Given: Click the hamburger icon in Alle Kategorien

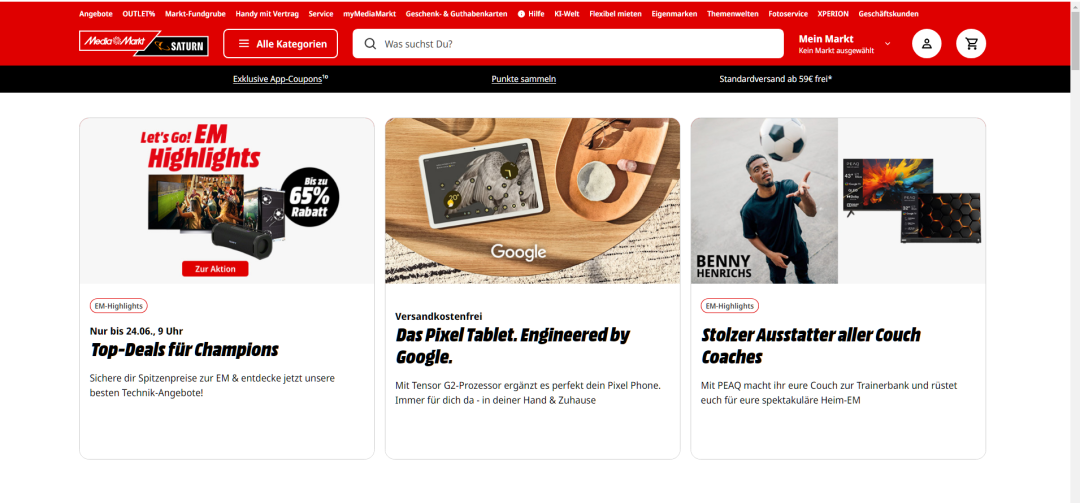Looking at the screenshot, I should click(x=244, y=43).
